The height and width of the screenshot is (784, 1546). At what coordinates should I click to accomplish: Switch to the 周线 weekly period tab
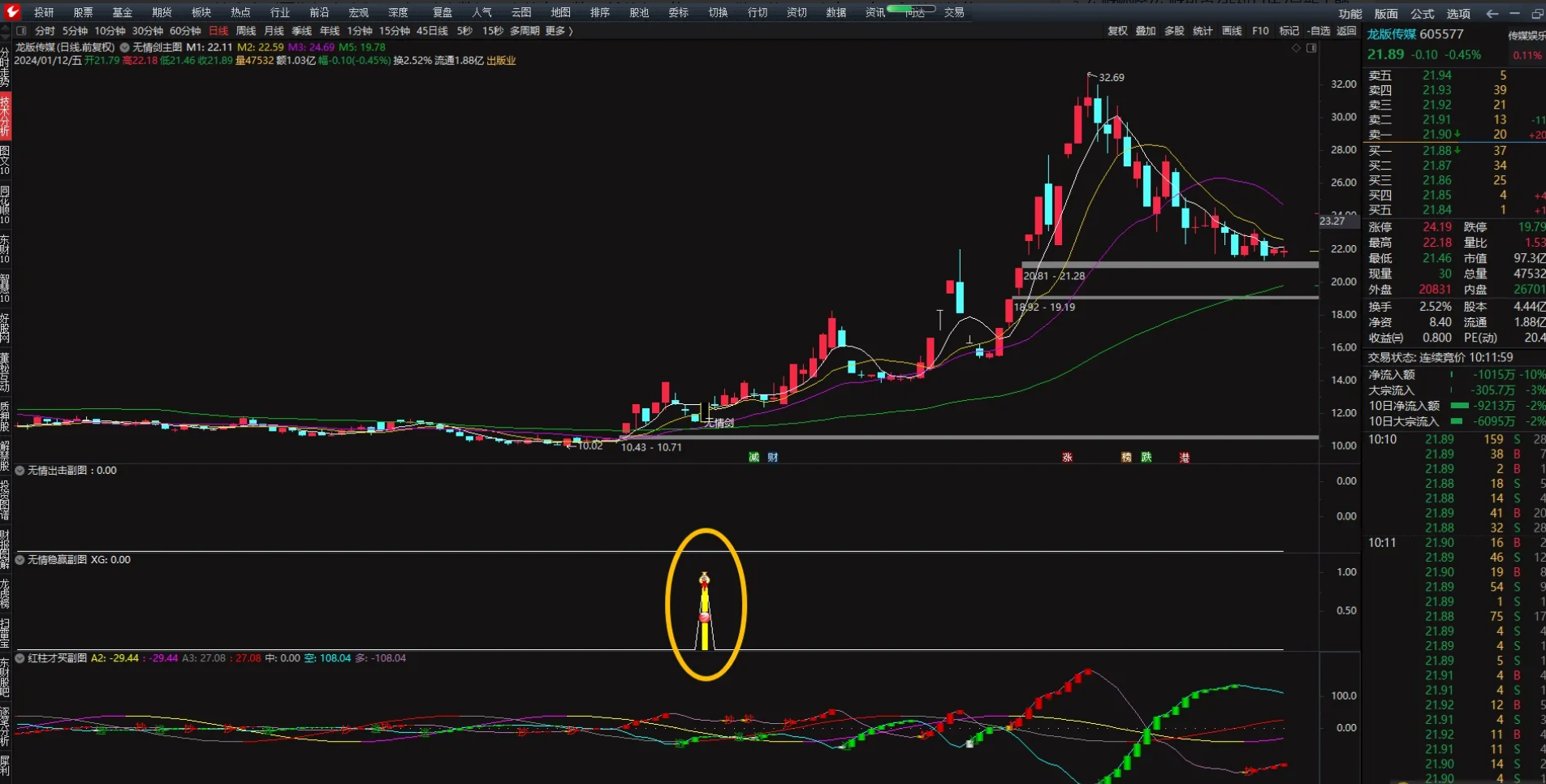(x=246, y=31)
